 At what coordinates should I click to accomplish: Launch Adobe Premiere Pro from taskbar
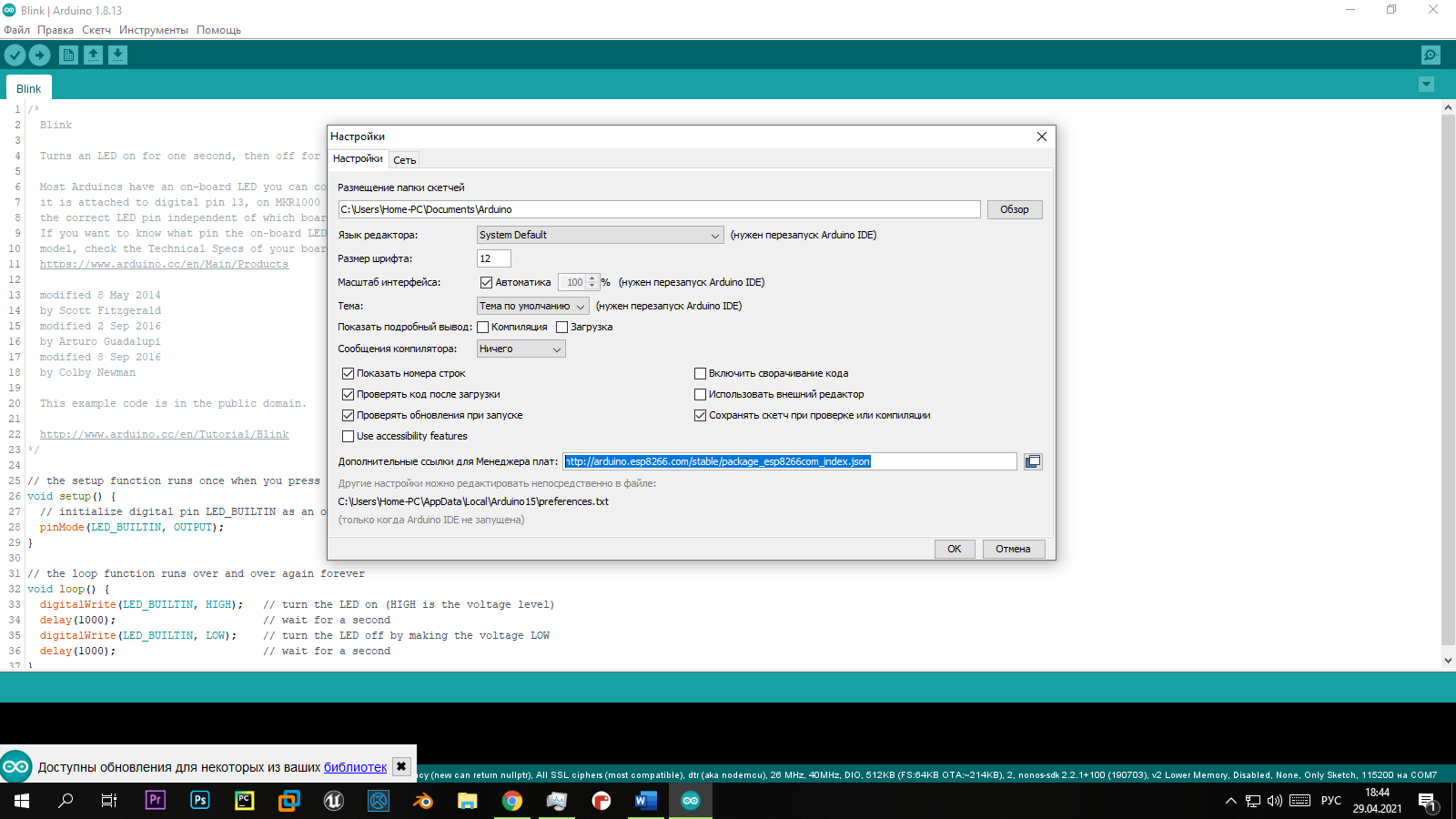(156, 801)
